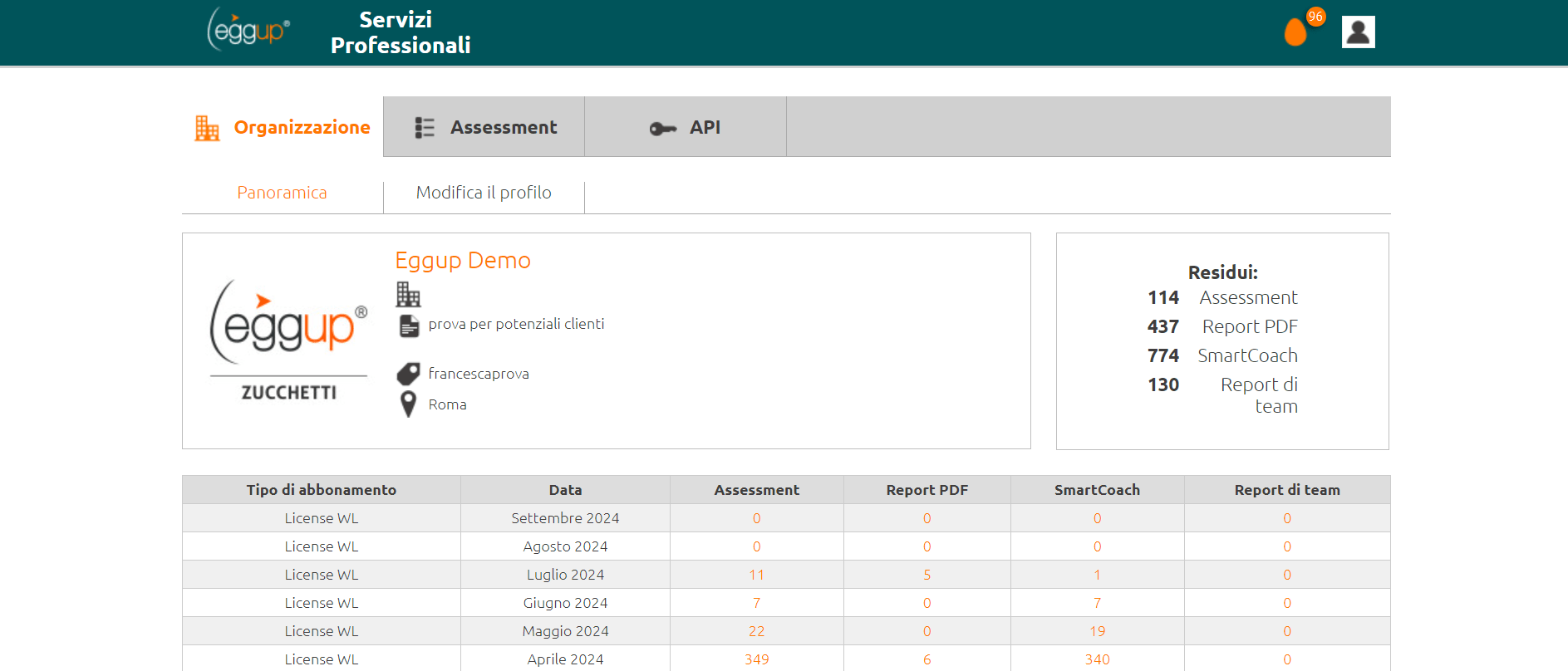This screenshot has width=1568, height=671.
Task: Click the Eggup logo in header
Action: [248, 30]
